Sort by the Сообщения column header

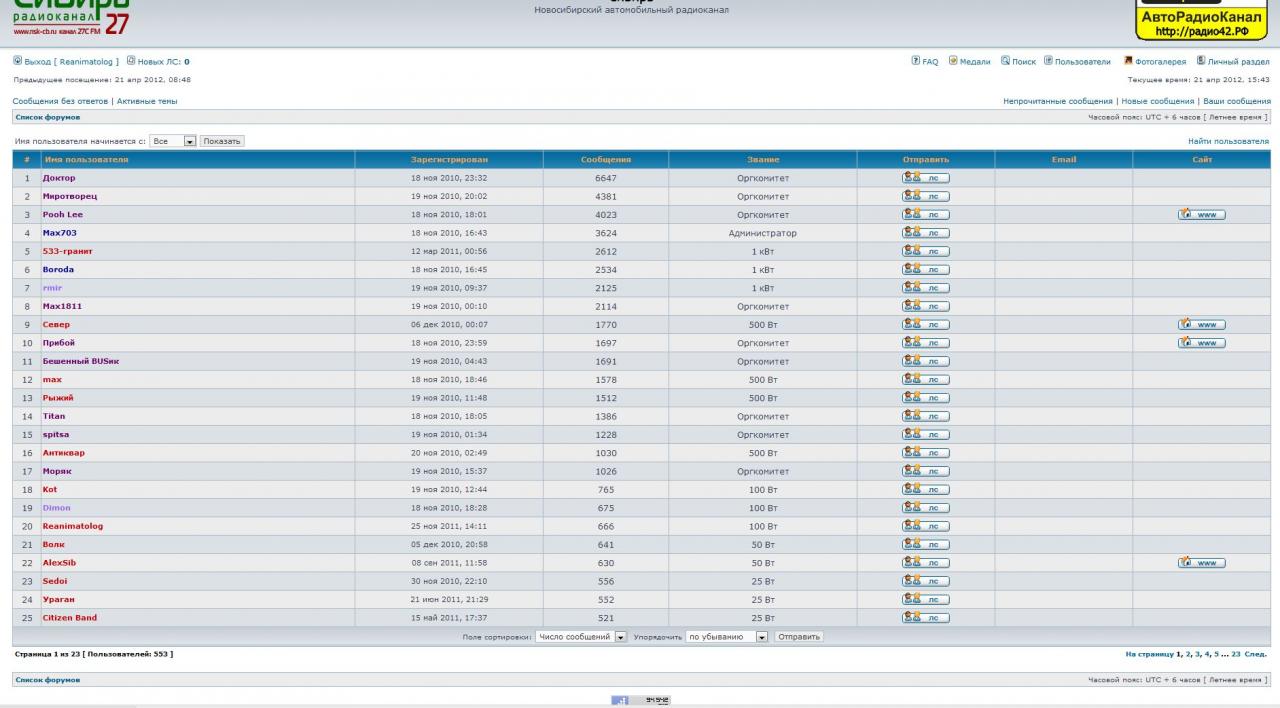tap(605, 160)
